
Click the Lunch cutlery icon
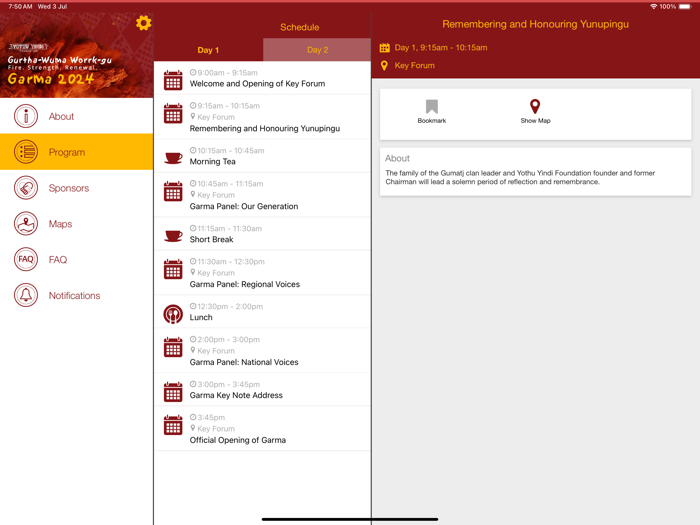(173, 314)
